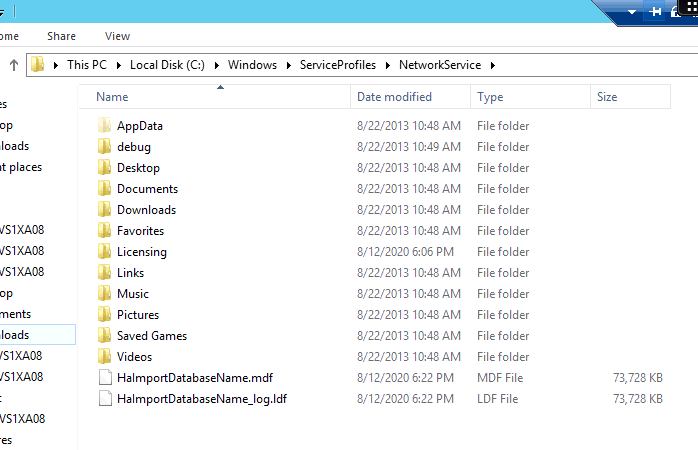
Task: Click the Licensing folder name
Action: point(142,252)
